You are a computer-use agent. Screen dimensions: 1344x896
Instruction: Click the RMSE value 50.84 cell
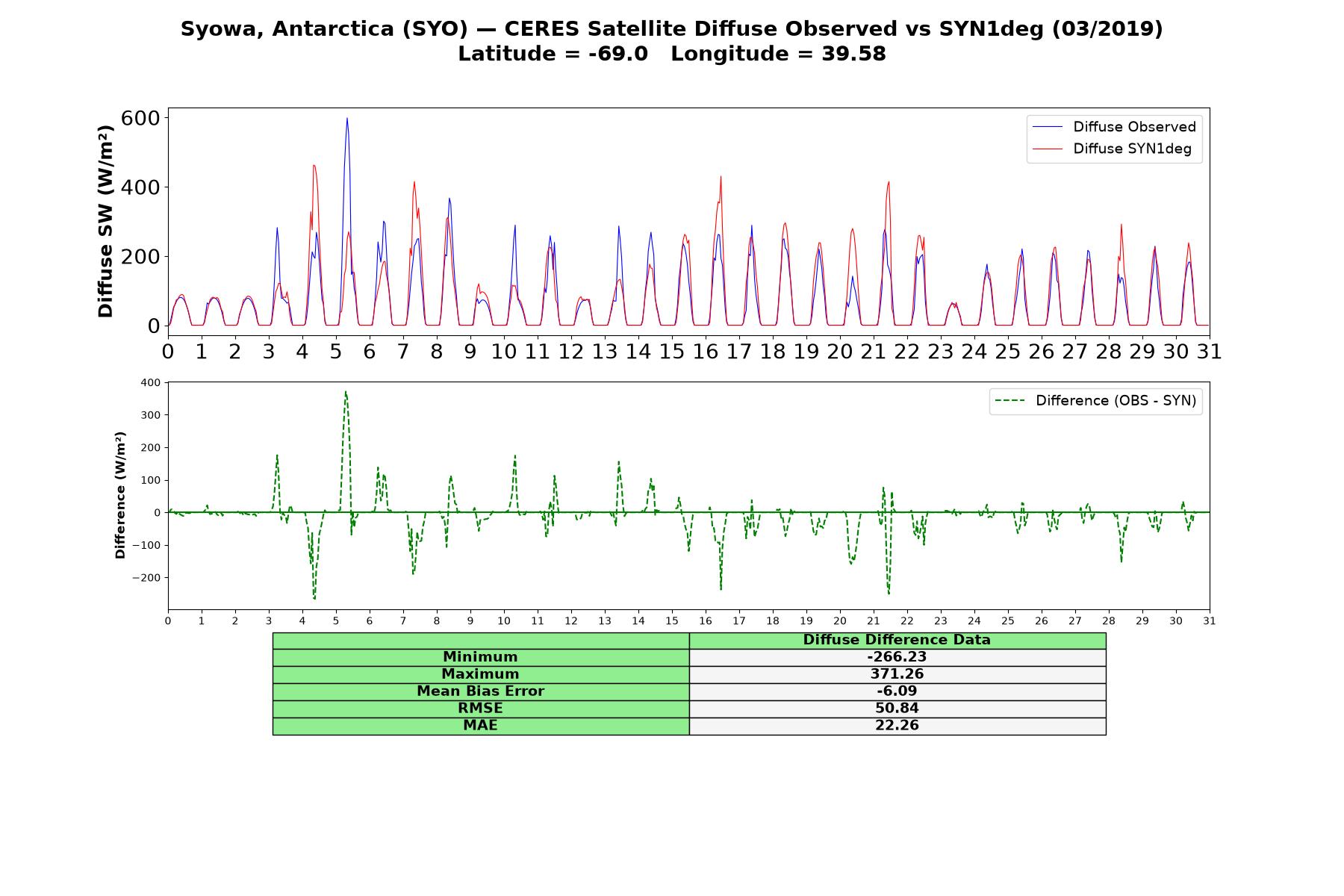pyautogui.click(x=897, y=709)
